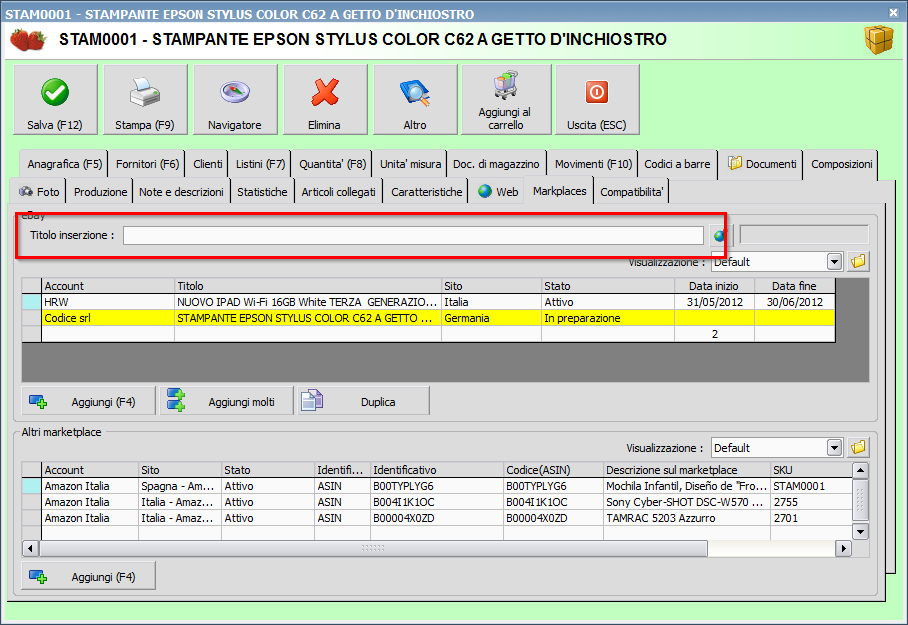Viewport: 908px width, 625px height.
Task: Switch to the Listini (F7) tab
Action: coord(260,164)
